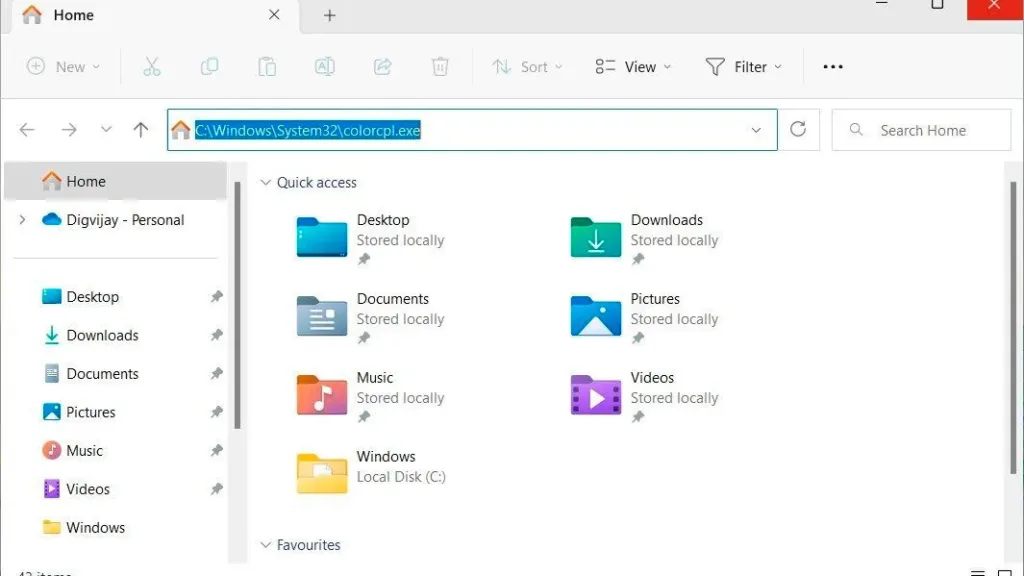Click the pin icon next to sidebar Pictures

coord(216,412)
